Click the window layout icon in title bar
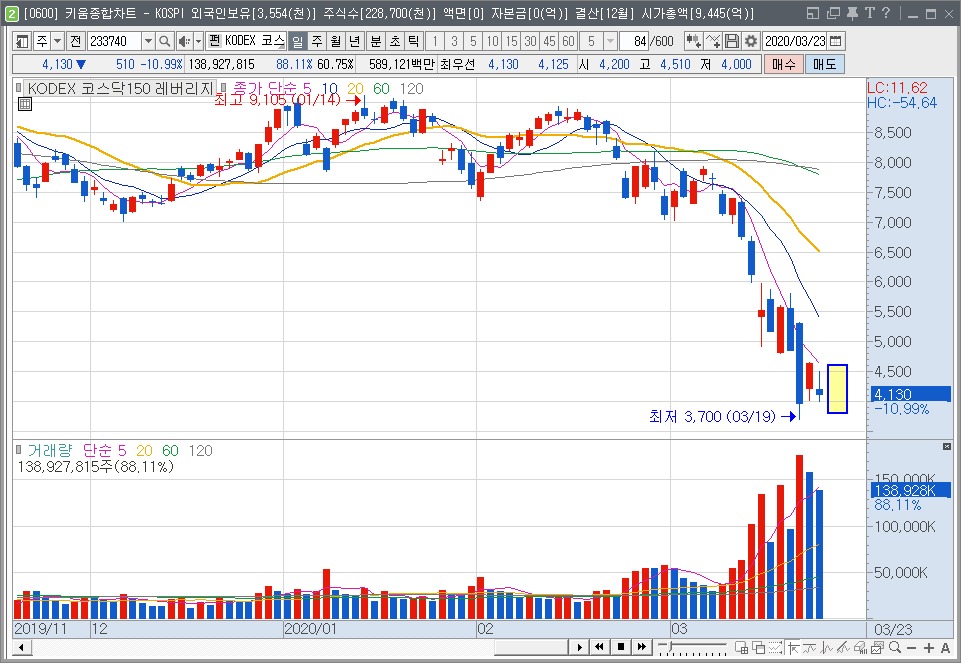Screen dimensions: 961x663 point(813,13)
